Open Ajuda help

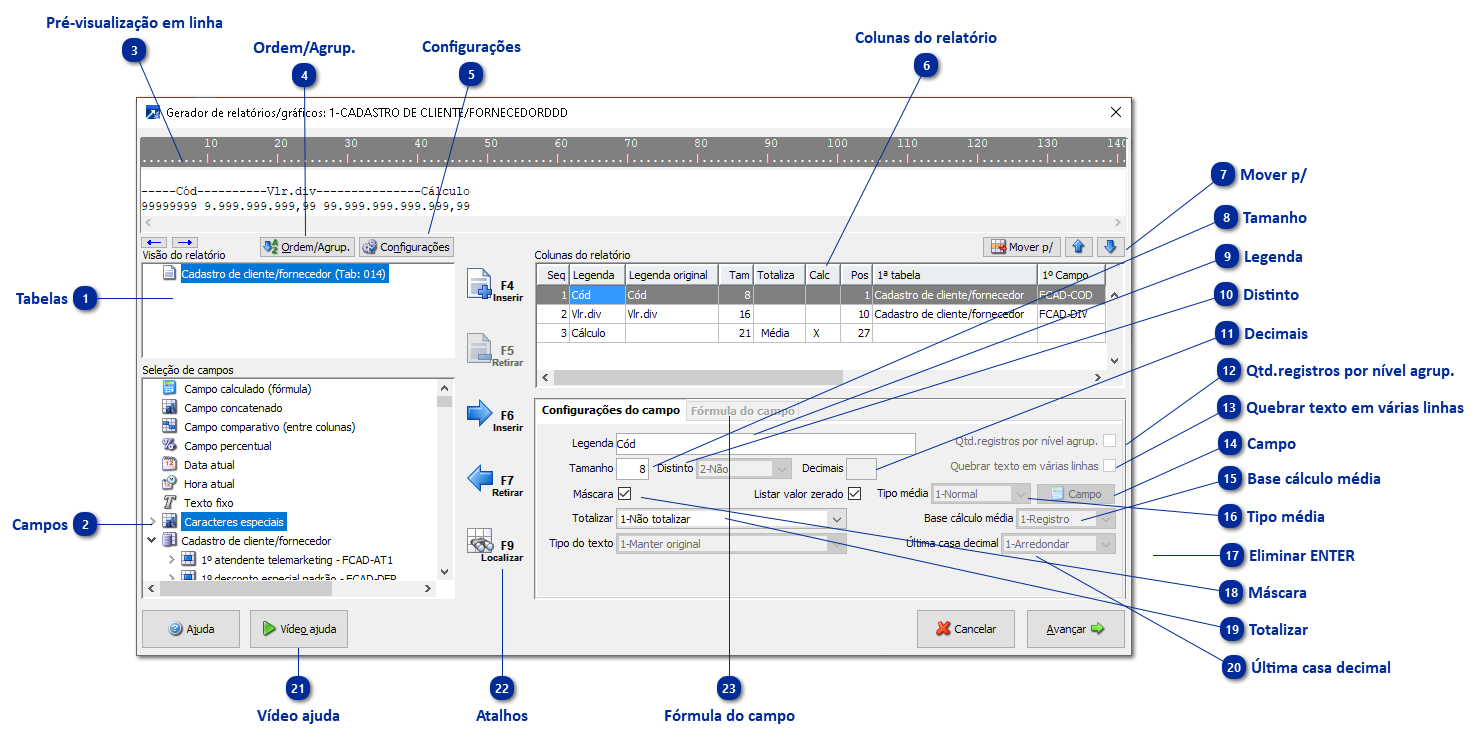[191, 630]
